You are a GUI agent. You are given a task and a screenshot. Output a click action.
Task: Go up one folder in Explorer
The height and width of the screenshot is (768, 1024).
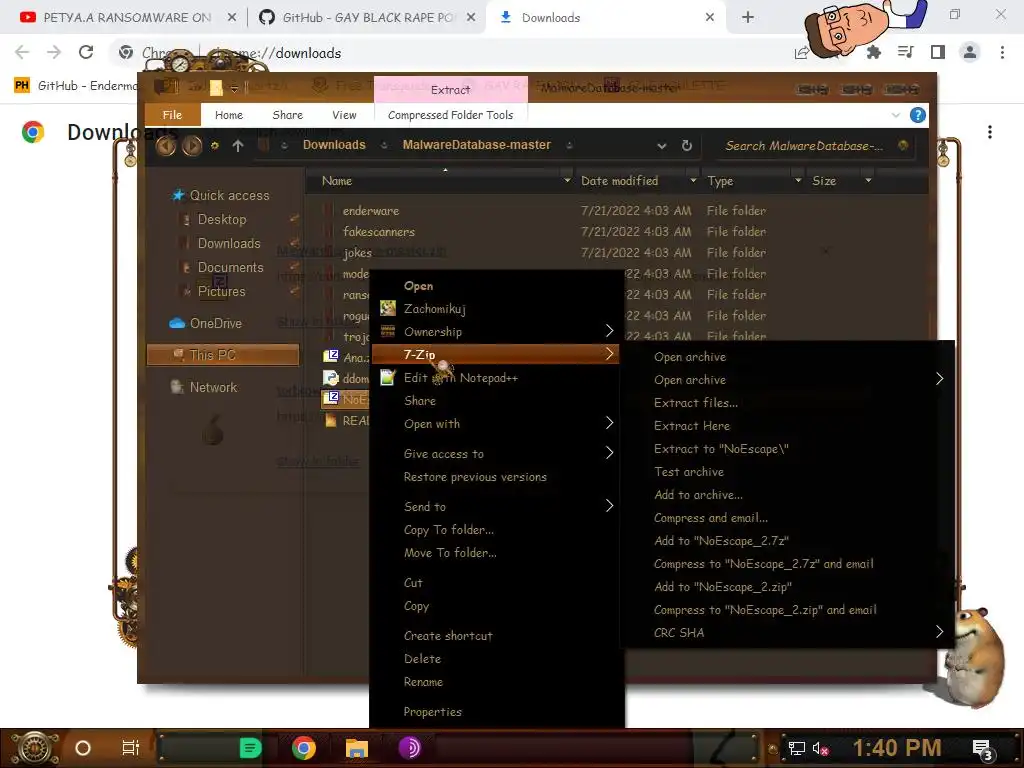pos(238,146)
